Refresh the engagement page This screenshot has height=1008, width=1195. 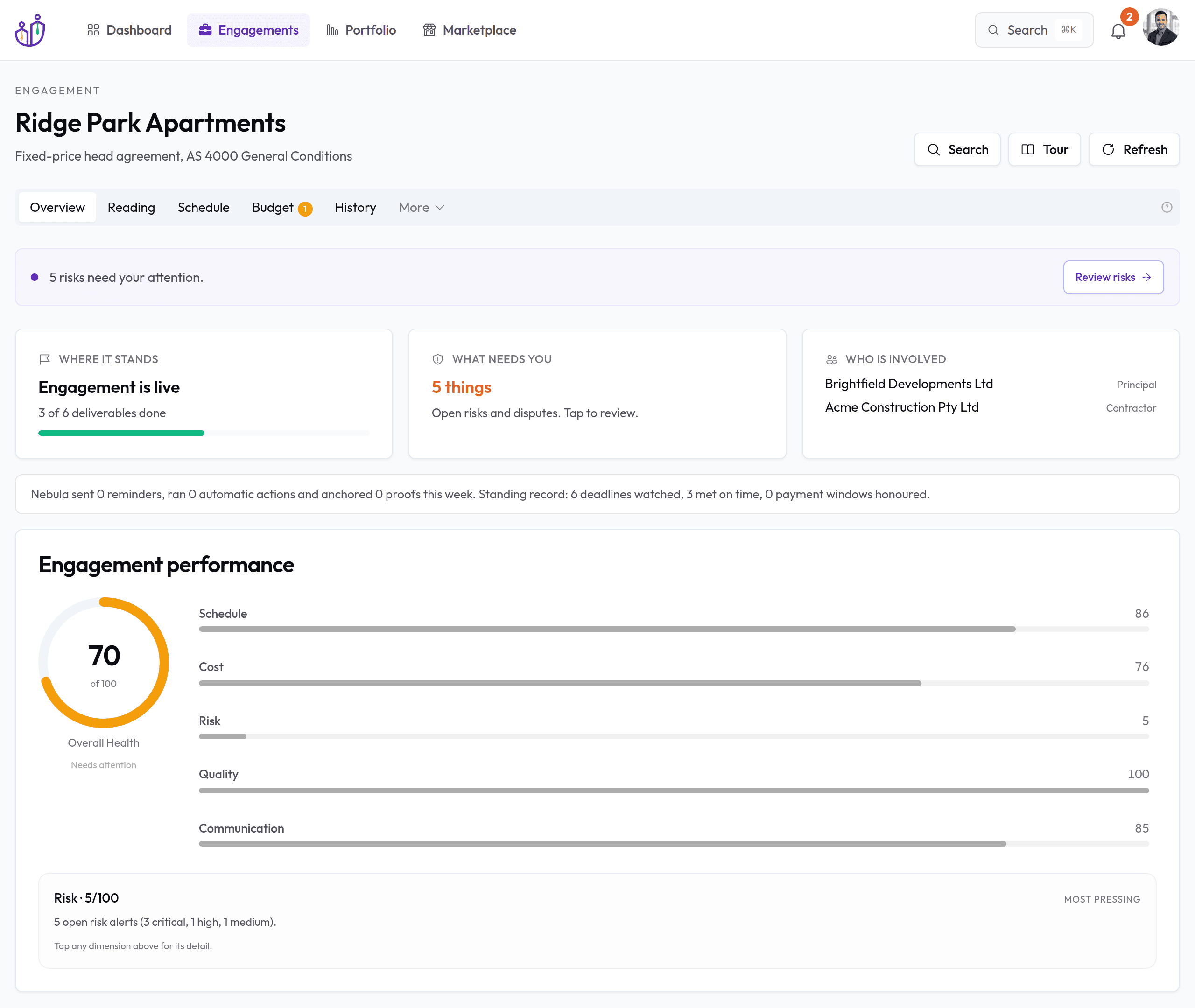[1134, 149]
